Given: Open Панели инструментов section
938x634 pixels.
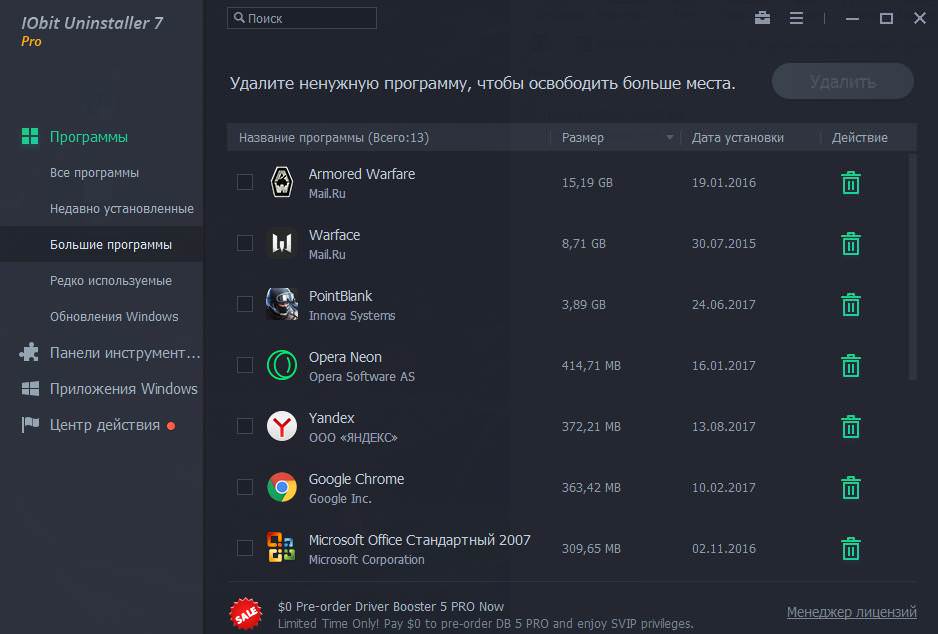Looking at the screenshot, I should tap(125, 353).
